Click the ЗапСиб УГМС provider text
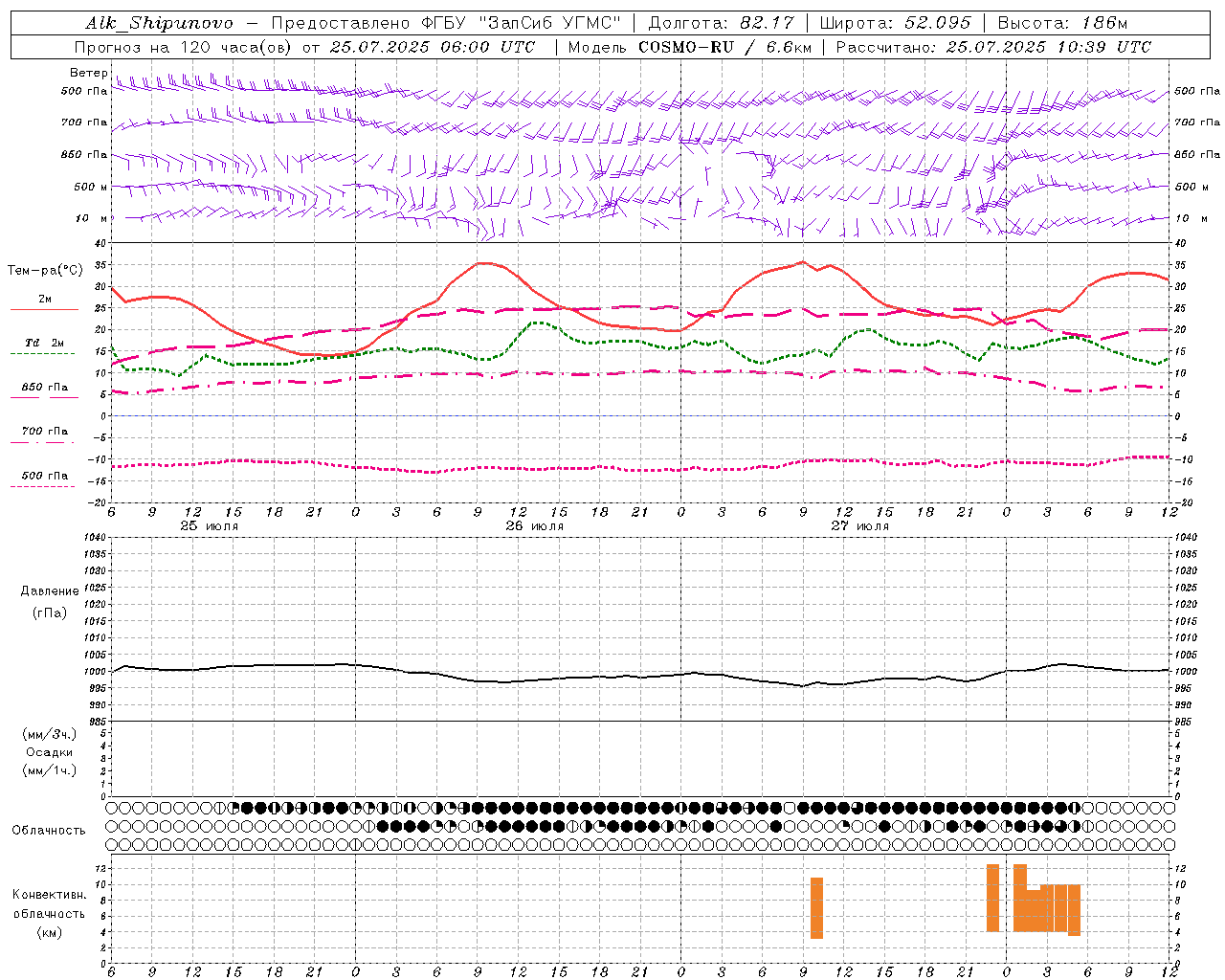The image size is (1225, 980). (x=548, y=23)
